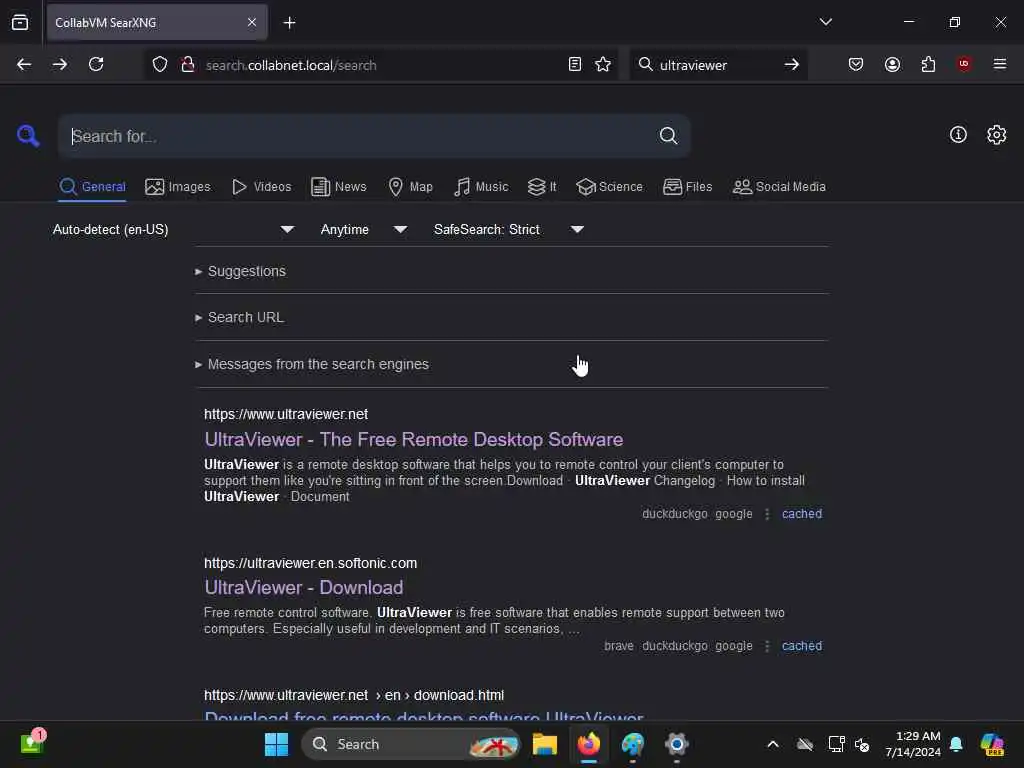Open UltraViewer - Download softonic result
Image resolution: width=1024 pixels, height=768 pixels.
tap(304, 587)
